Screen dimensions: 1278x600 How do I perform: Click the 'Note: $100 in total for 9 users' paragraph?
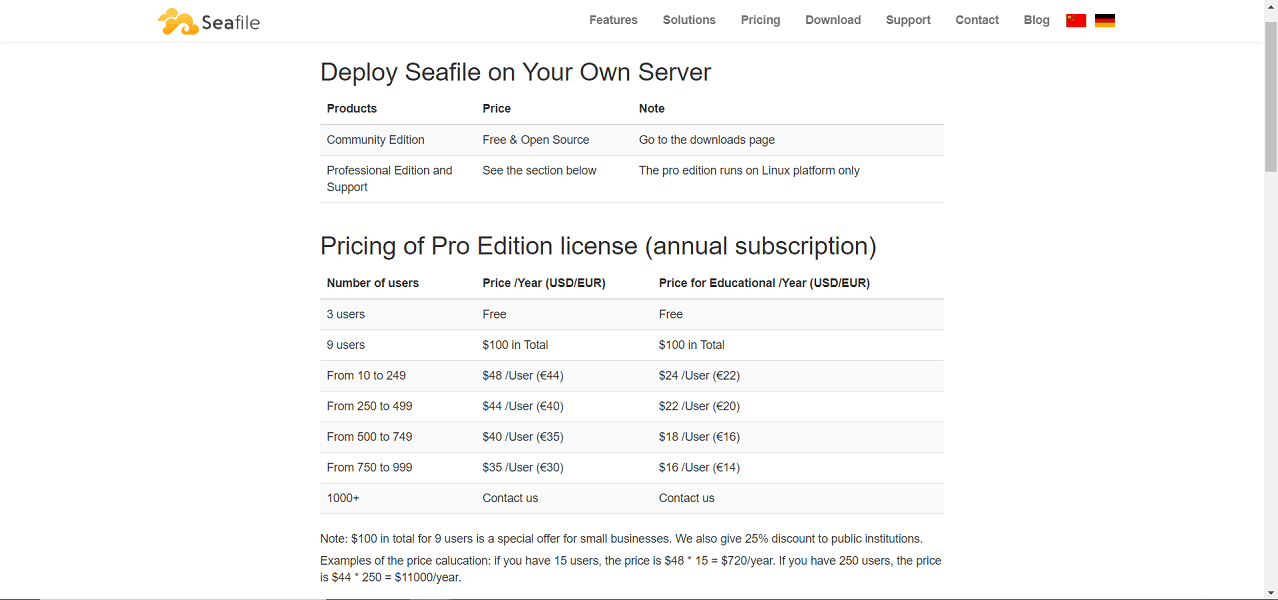click(x=621, y=539)
